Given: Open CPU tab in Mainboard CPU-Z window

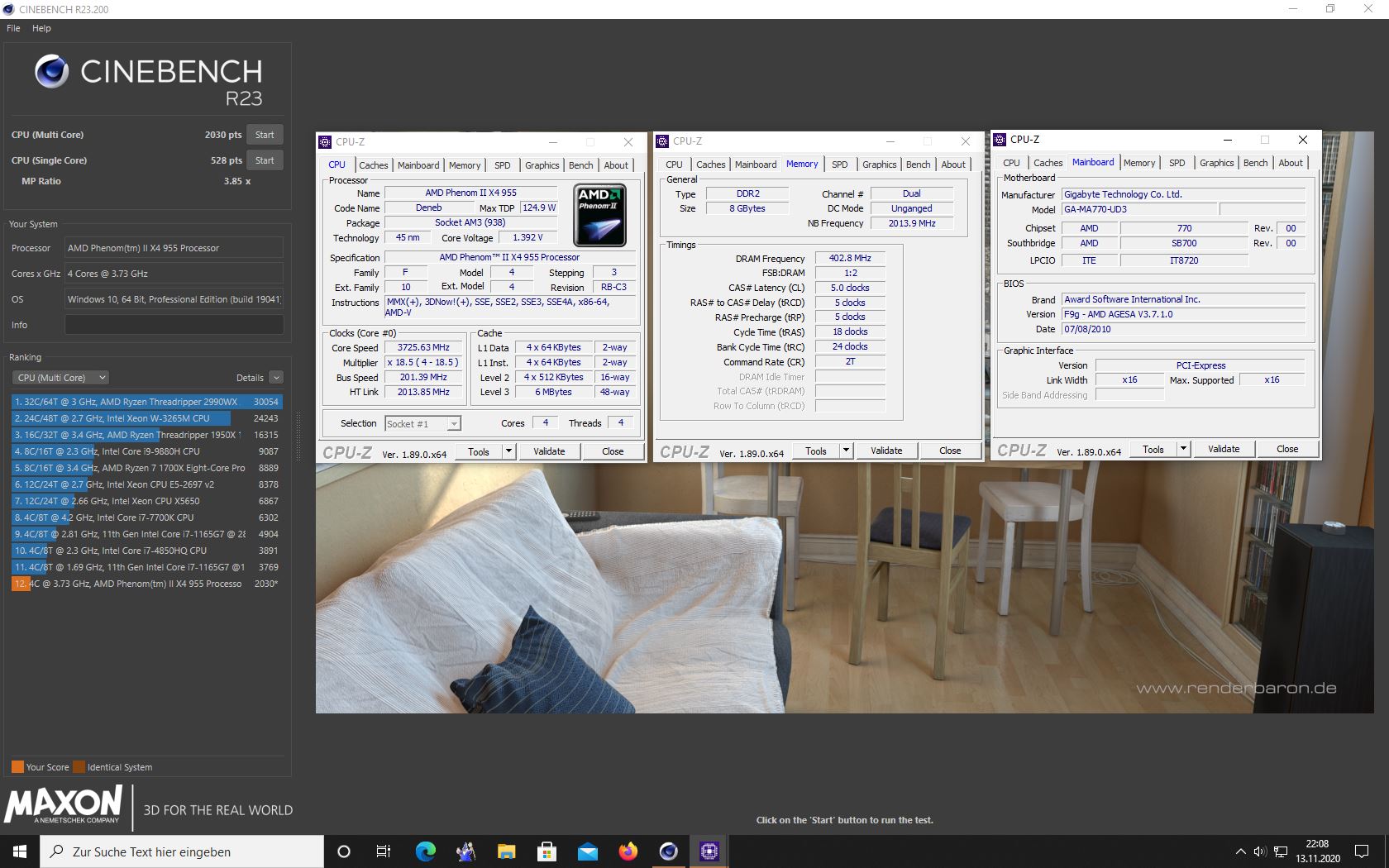Looking at the screenshot, I should [x=1011, y=163].
